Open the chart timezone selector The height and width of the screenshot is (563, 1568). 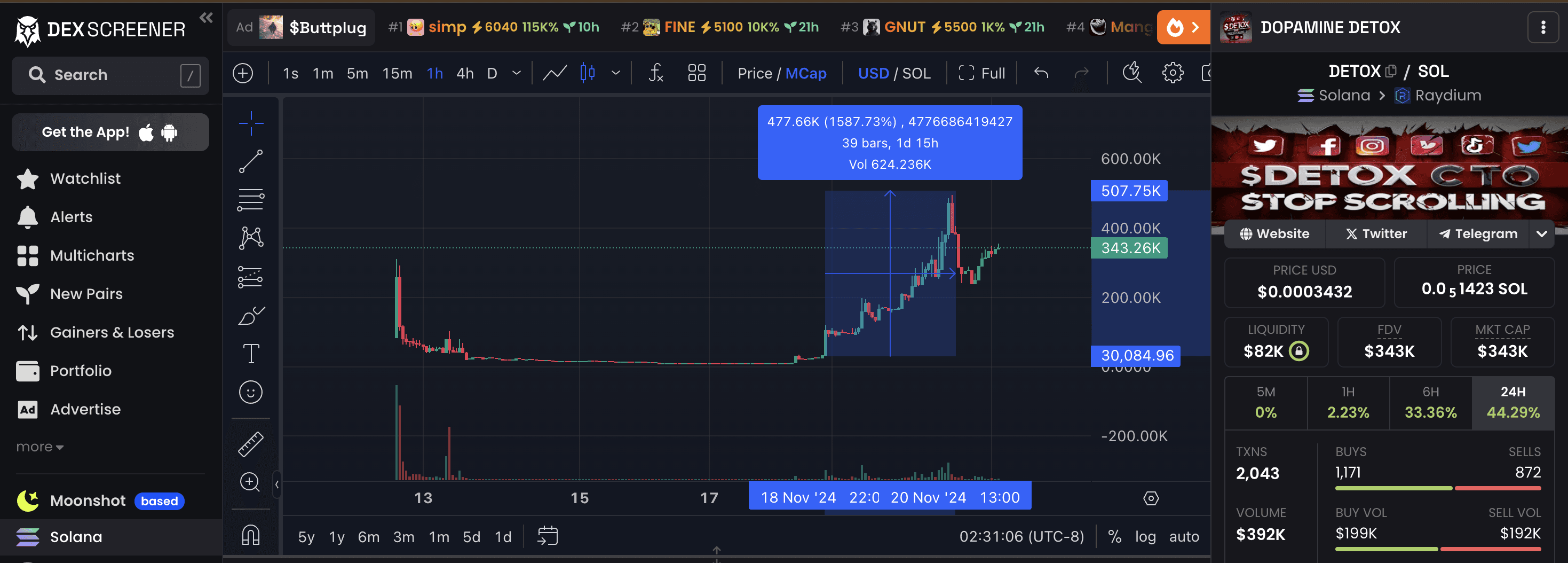tap(1021, 537)
